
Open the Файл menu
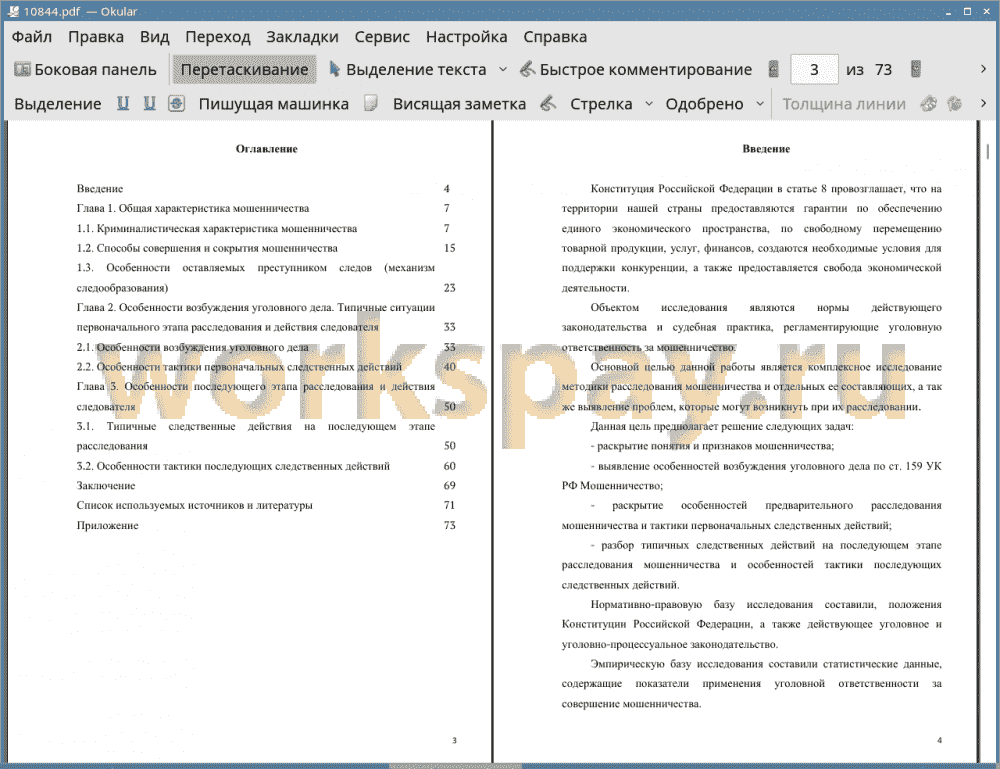point(31,37)
